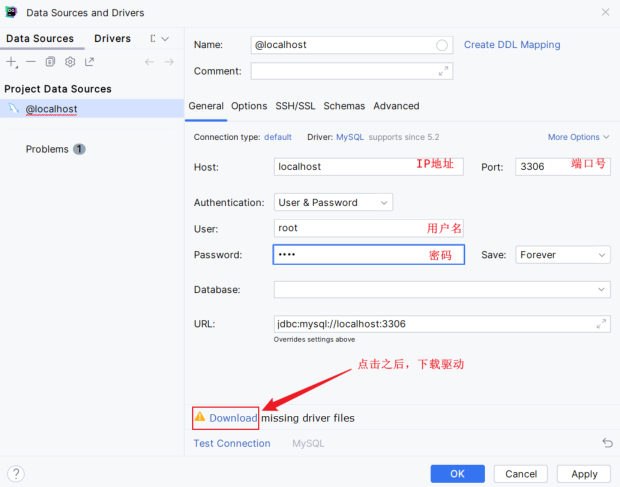Click the Host input field

click(369, 166)
